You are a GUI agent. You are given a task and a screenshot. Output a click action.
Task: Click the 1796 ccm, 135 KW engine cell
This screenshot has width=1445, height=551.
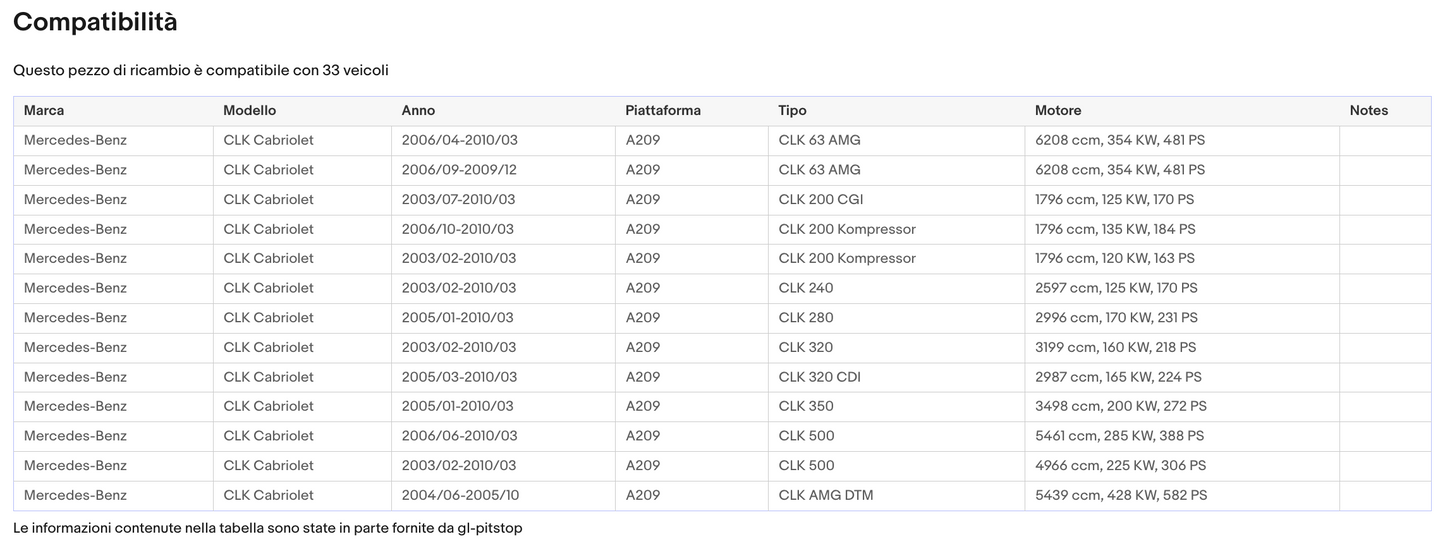pos(1115,229)
